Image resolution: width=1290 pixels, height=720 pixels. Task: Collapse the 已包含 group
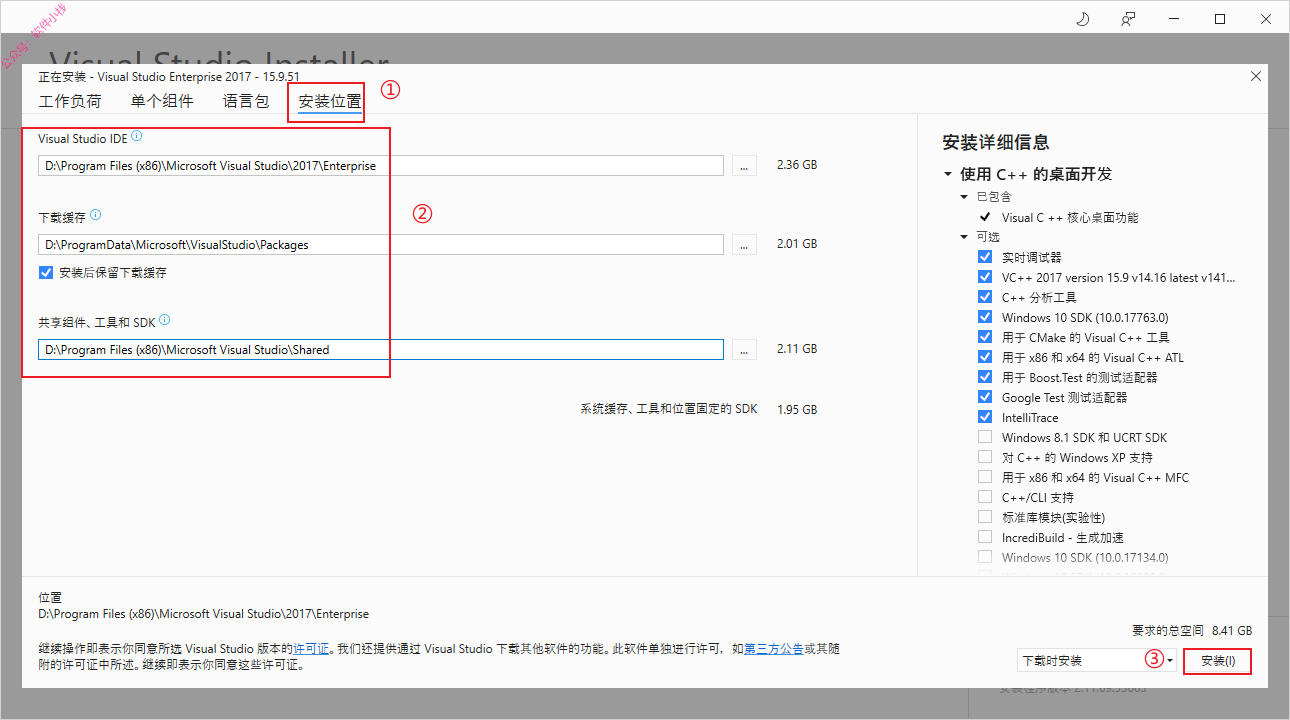click(x=965, y=197)
